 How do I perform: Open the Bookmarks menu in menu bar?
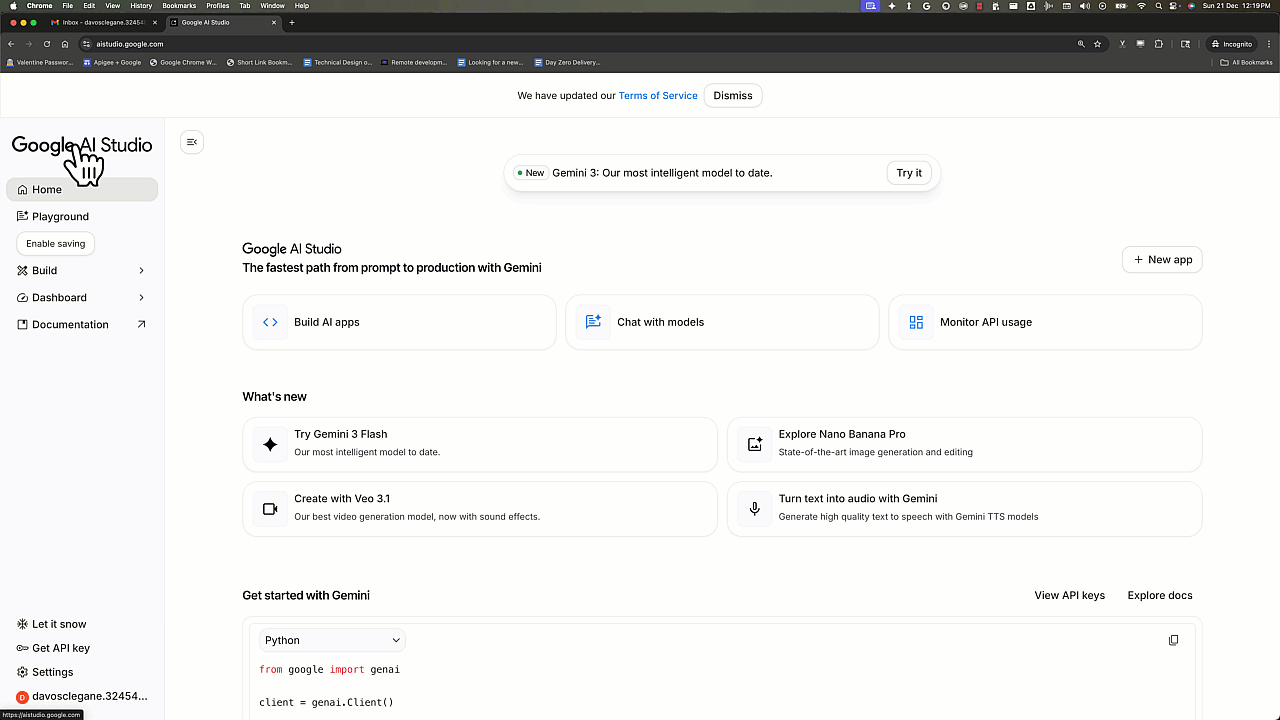tap(179, 6)
